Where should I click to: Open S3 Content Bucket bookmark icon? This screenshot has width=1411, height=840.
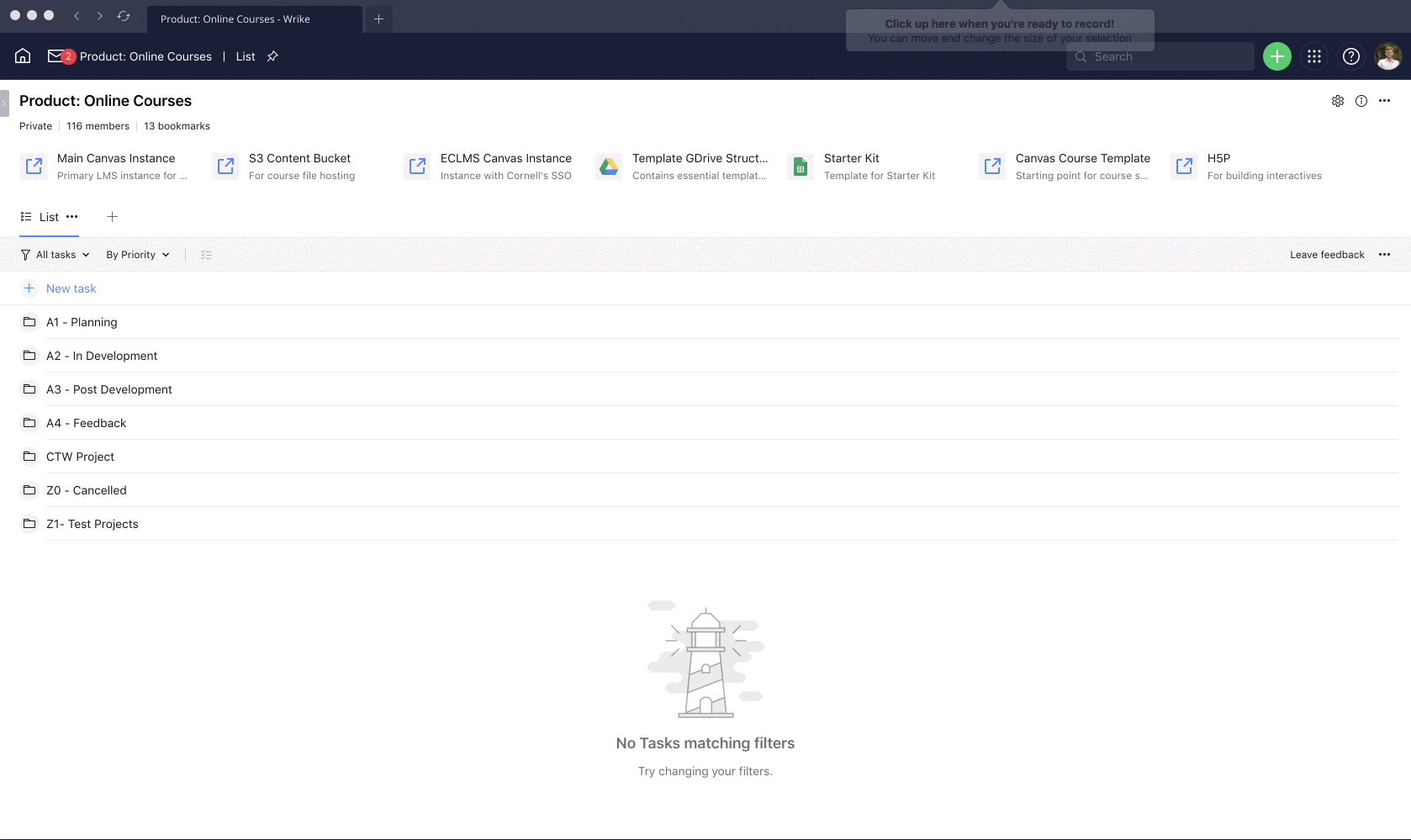pos(225,166)
